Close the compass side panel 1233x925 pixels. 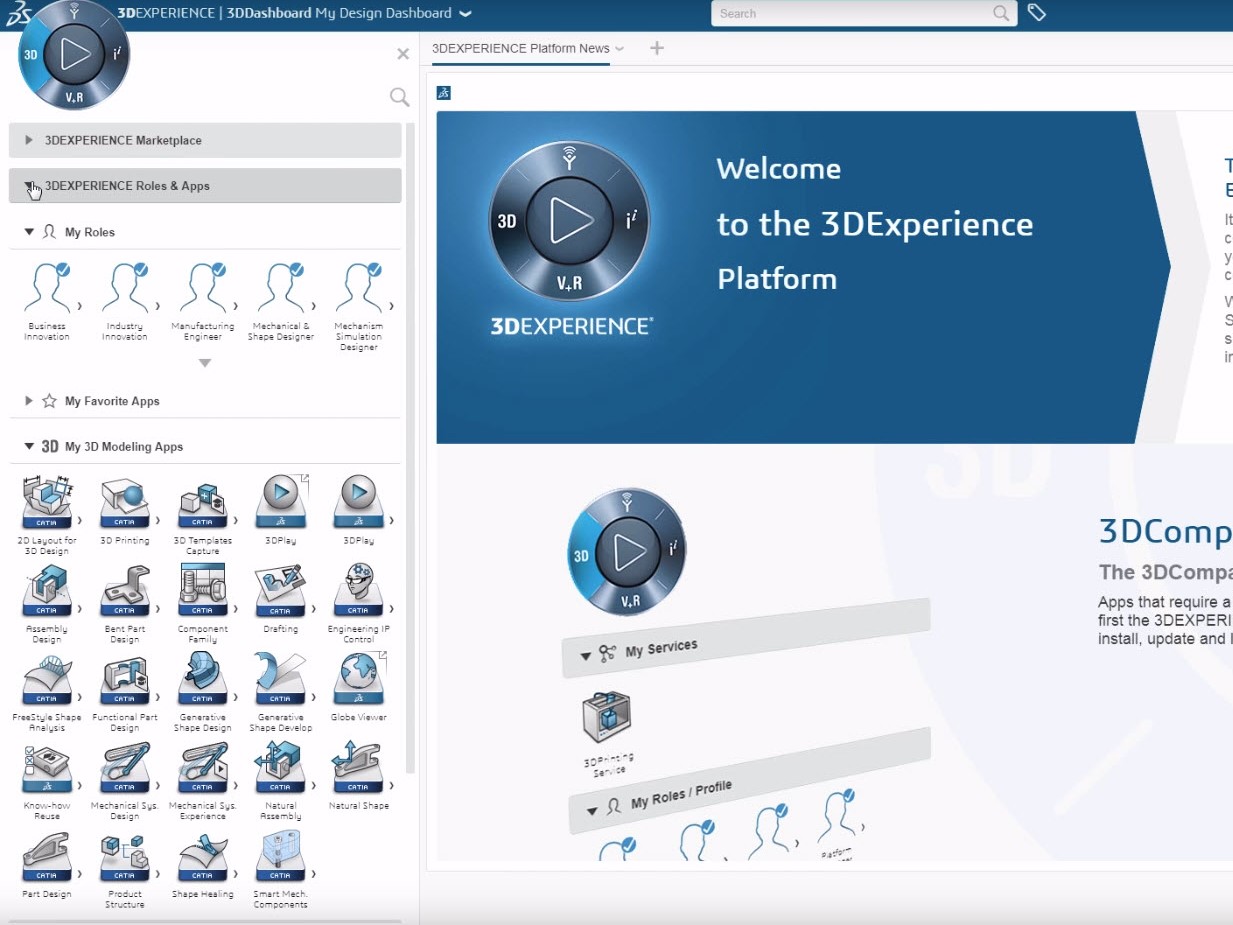(x=403, y=54)
